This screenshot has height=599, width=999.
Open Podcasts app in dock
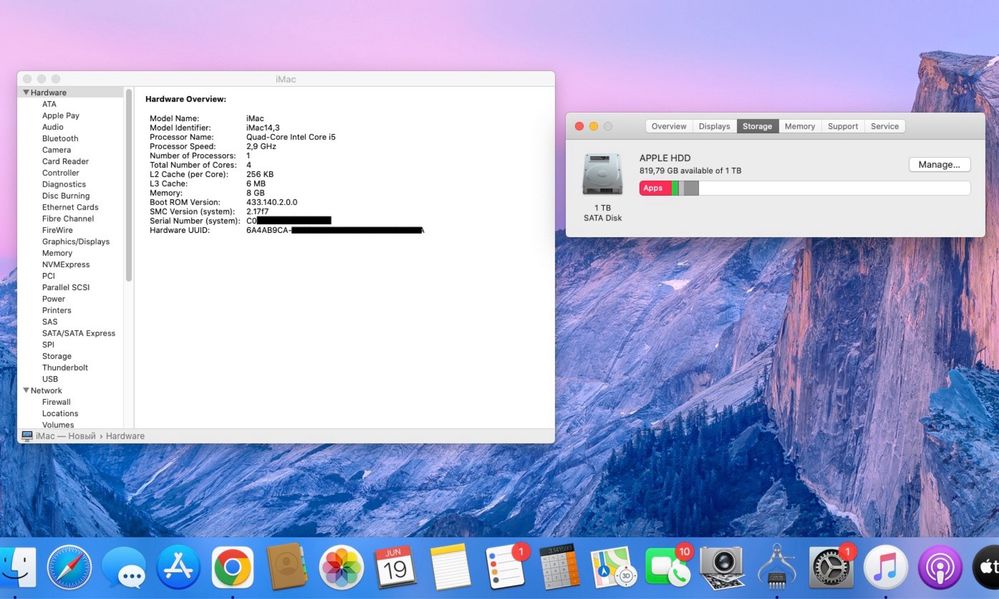pos(940,567)
